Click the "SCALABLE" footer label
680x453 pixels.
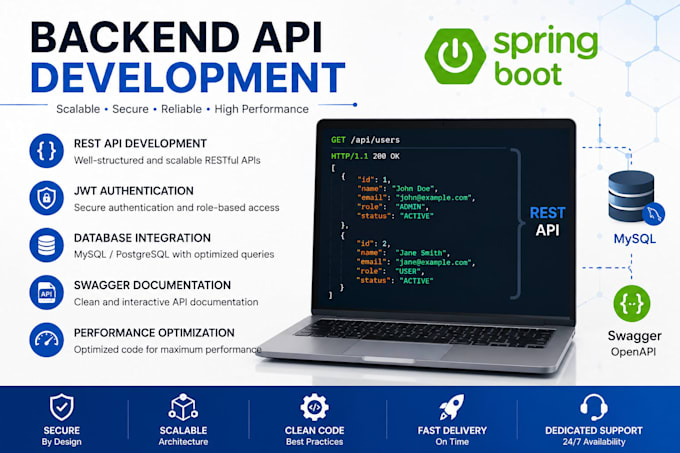click(183, 430)
